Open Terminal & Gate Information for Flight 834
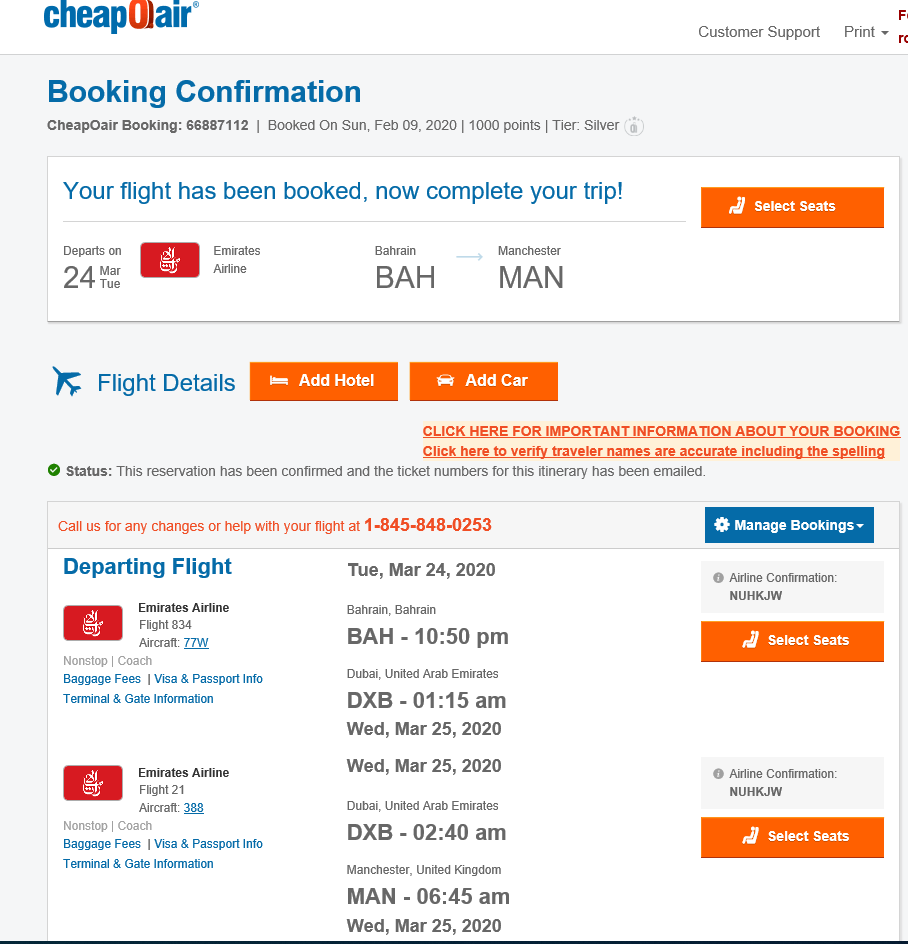908x944 pixels. tap(138, 699)
